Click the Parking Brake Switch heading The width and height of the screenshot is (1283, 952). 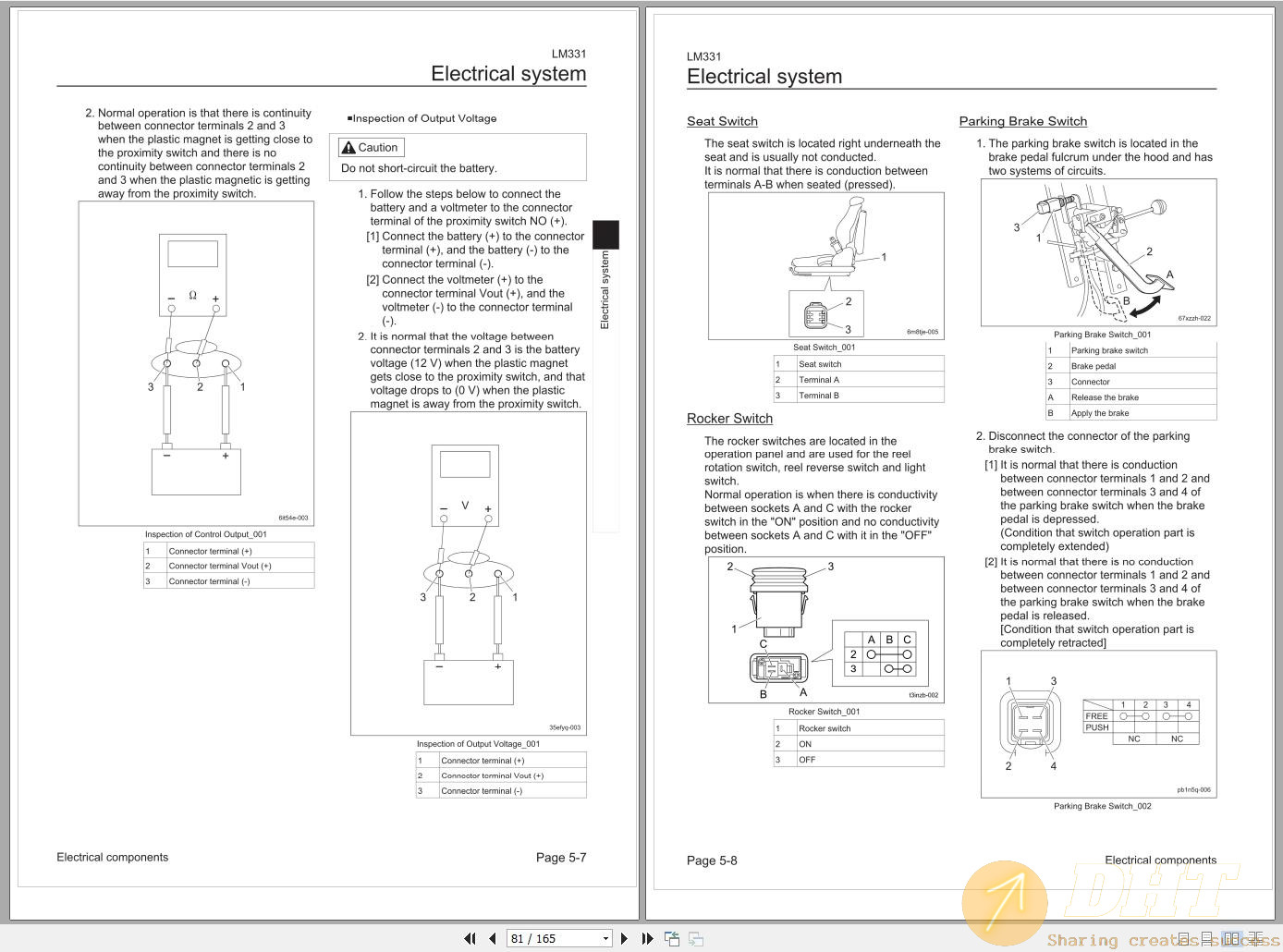pyautogui.click(x=1023, y=121)
